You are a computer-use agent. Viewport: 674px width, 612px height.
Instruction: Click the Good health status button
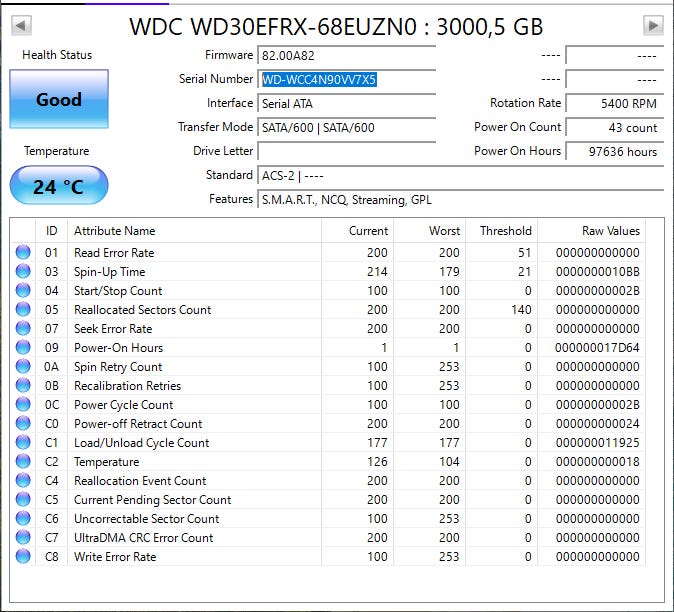[59, 99]
